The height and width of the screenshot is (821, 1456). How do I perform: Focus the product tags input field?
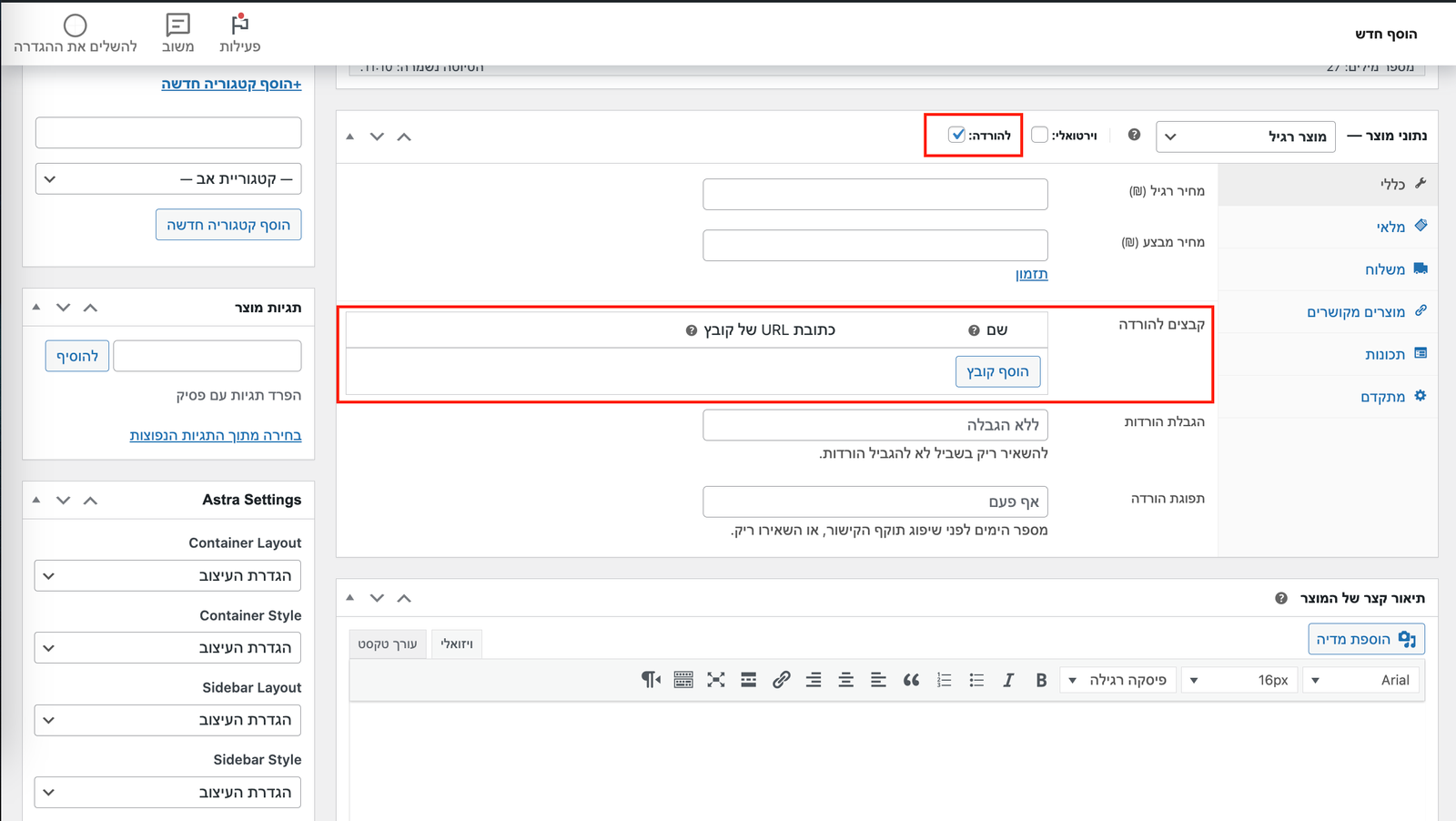tap(207, 356)
